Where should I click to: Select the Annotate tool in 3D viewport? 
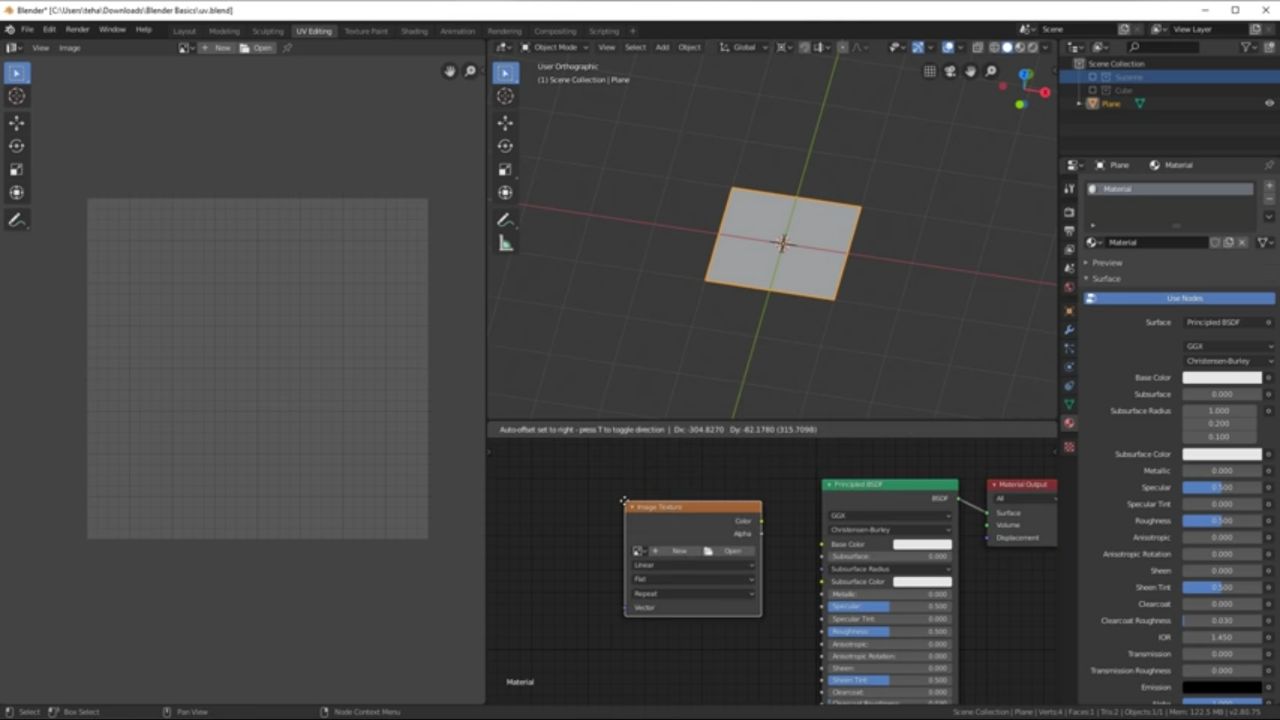[x=505, y=220]
